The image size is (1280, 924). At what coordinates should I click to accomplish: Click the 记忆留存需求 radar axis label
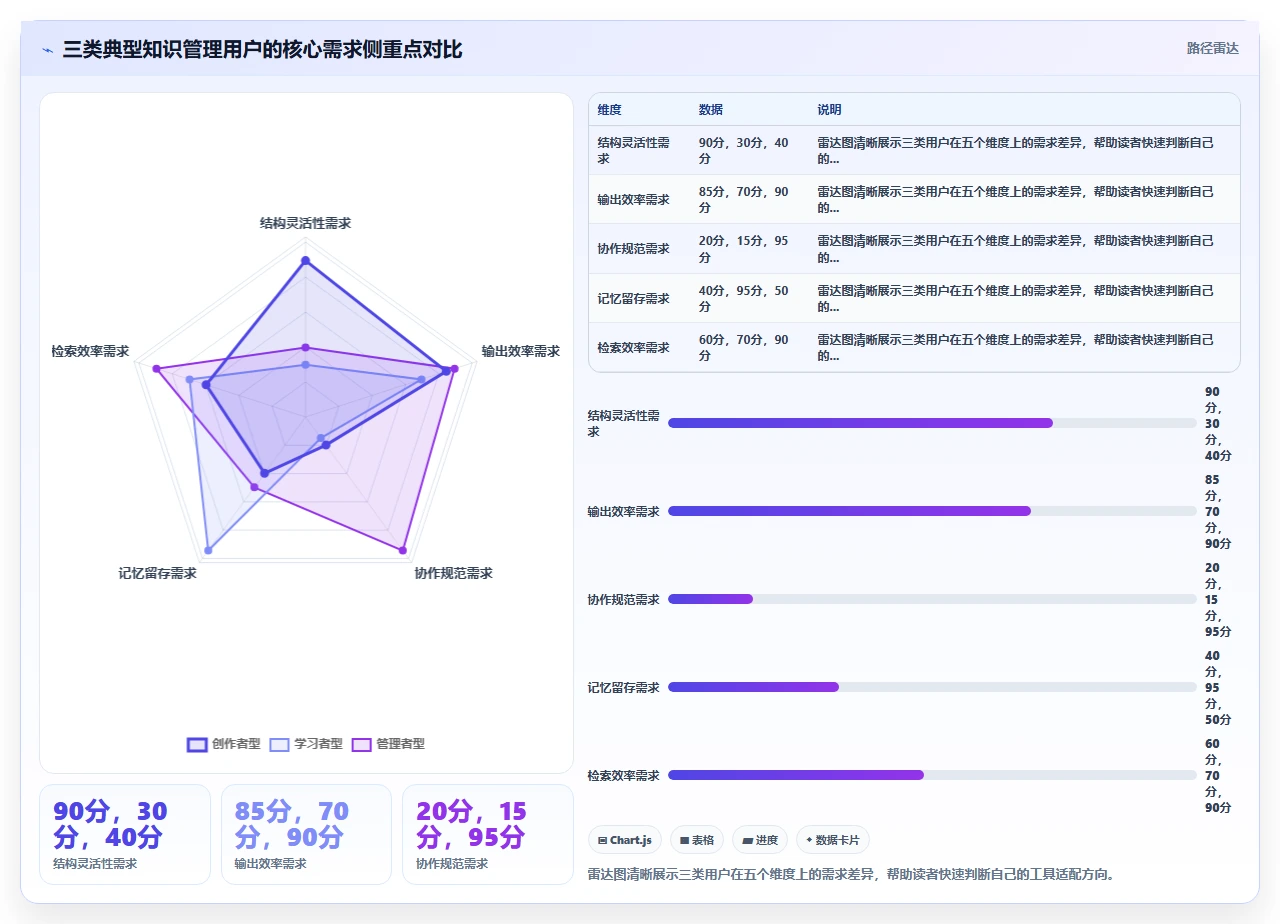(157, 573)
